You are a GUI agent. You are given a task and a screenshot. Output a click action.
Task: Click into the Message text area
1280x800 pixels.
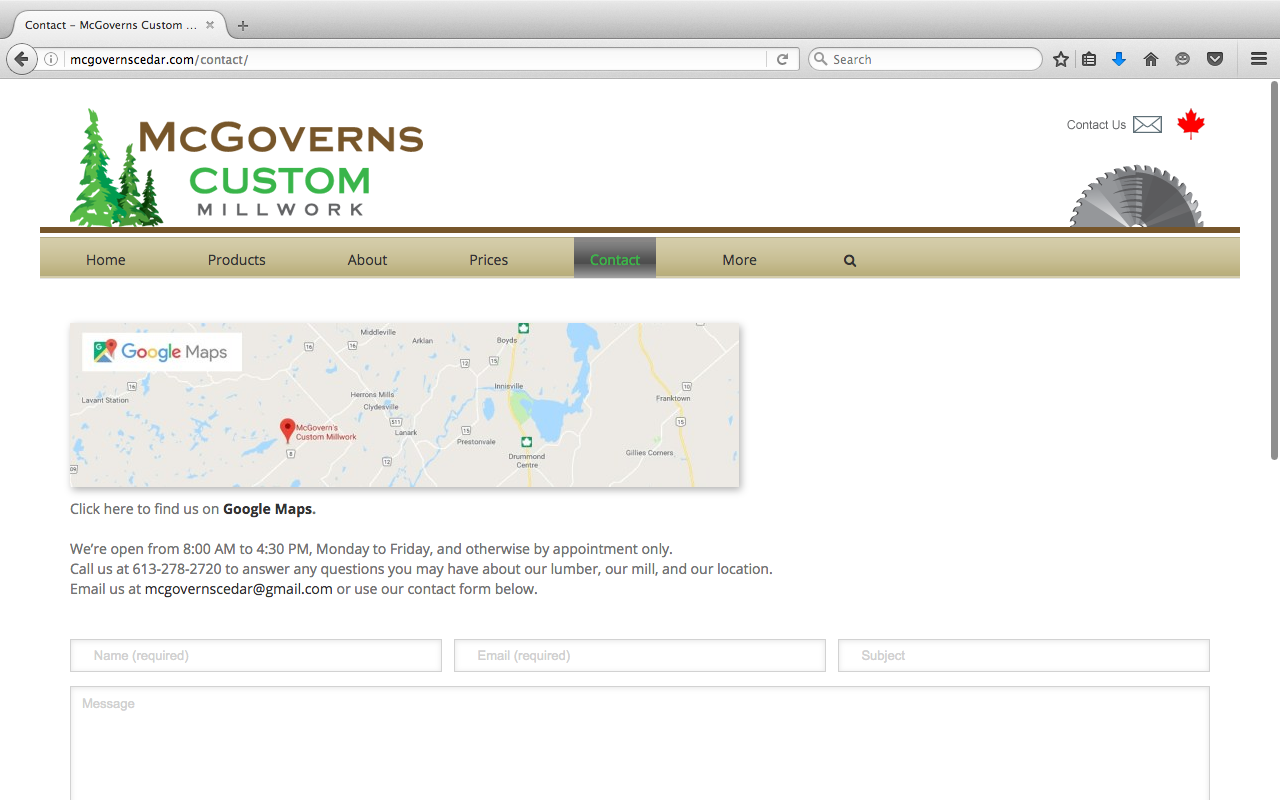point(640,743)
